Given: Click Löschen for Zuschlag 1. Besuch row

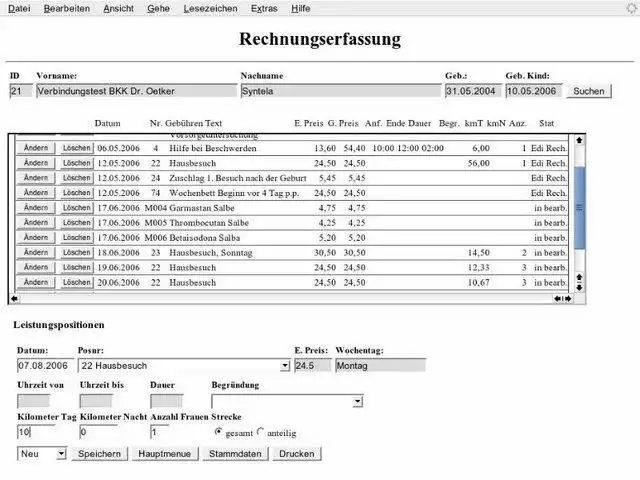Looking at the screenshot, I should pos(76,178).
